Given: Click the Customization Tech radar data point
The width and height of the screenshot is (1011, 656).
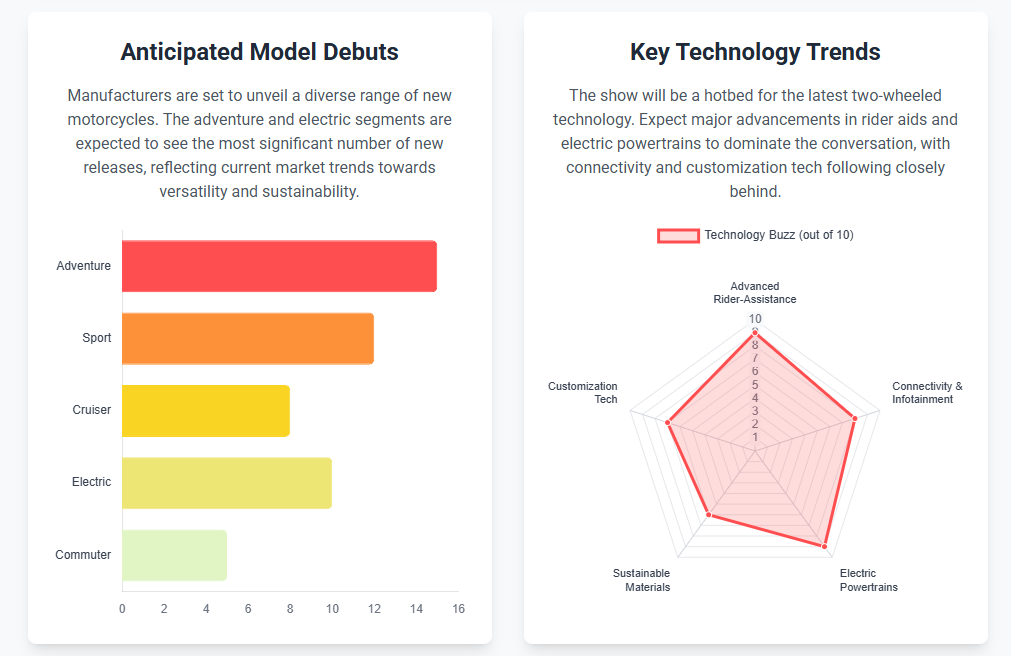Looking at the screenshot, I should coord(667,423).
